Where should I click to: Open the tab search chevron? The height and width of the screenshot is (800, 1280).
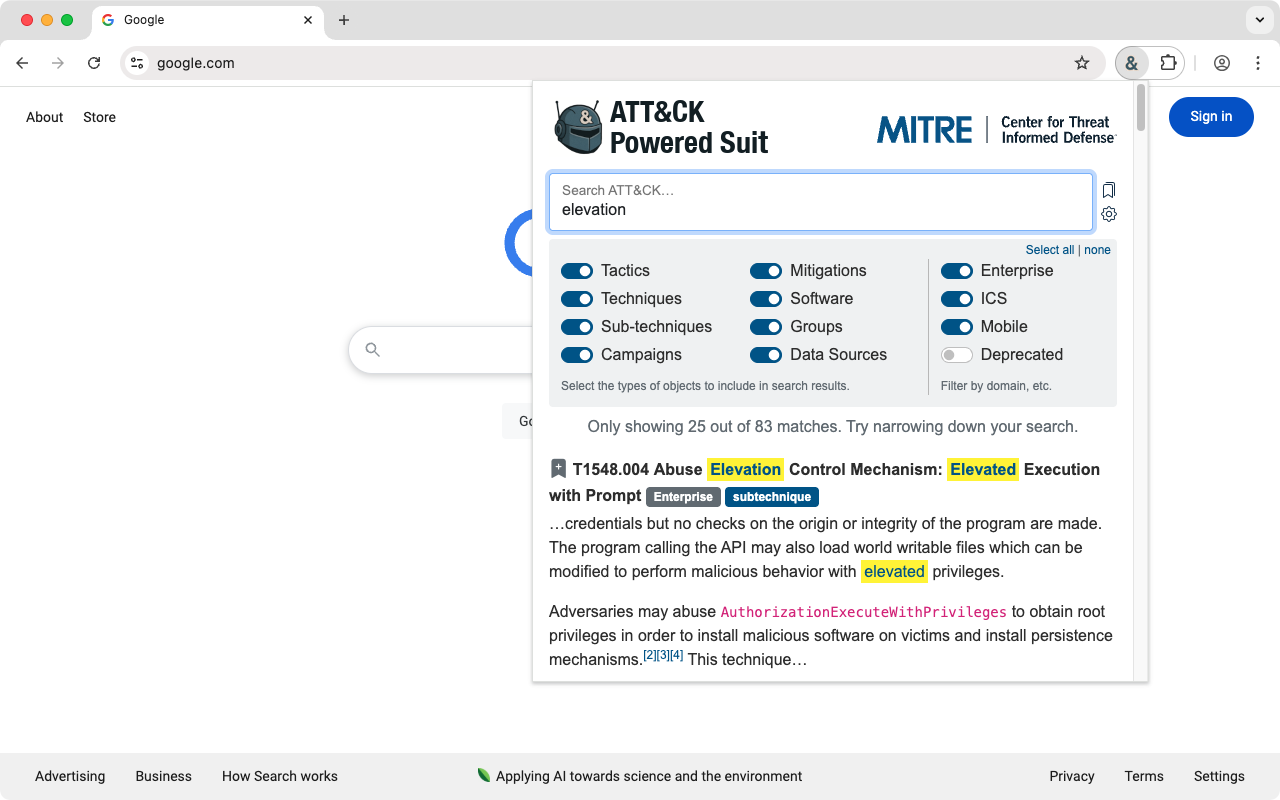1258,20
